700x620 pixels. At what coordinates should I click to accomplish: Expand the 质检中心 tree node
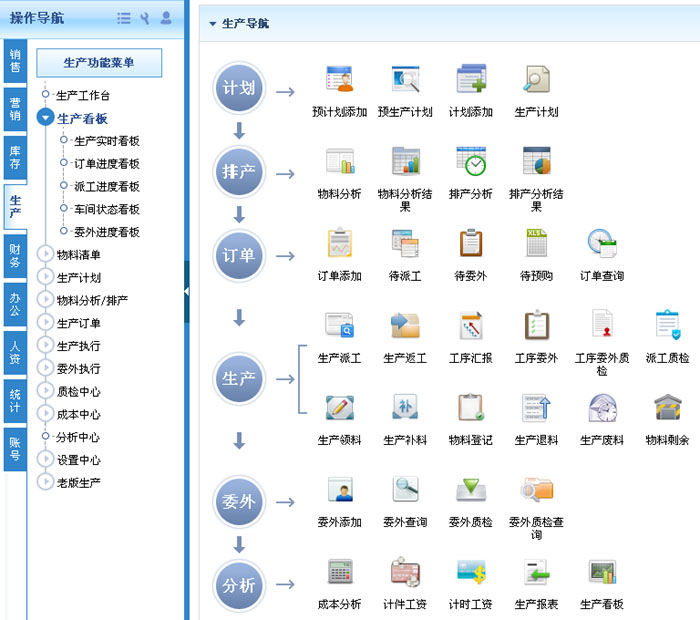tap(45, 392)
